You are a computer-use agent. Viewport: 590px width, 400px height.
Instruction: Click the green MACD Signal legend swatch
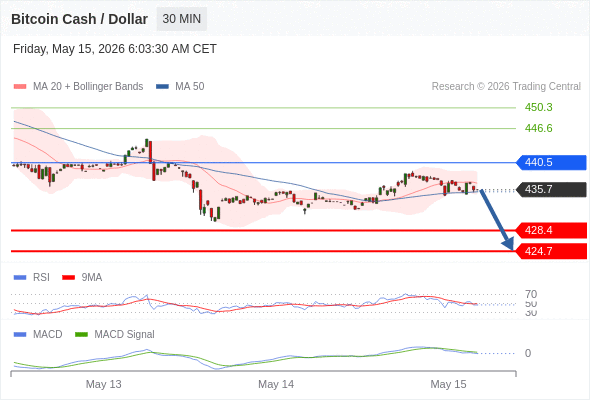point(81,335)
